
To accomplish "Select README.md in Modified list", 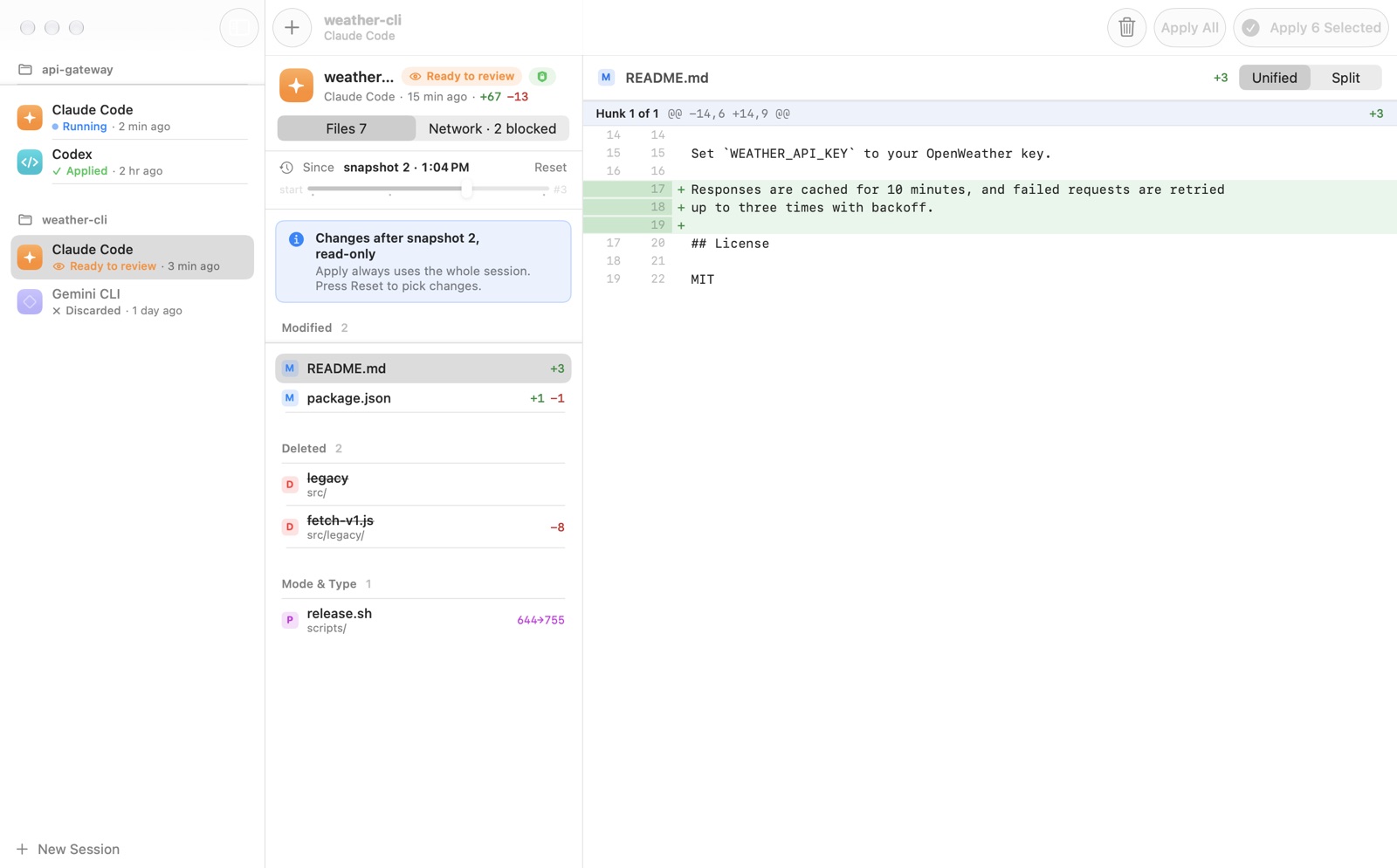I will tap(423, 369).
